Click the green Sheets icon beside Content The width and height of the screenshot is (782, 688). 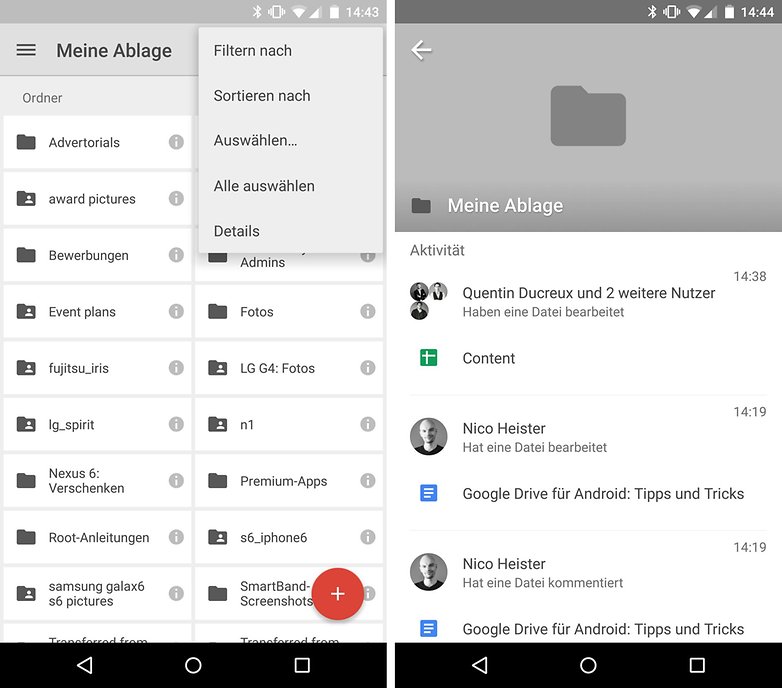428,357
